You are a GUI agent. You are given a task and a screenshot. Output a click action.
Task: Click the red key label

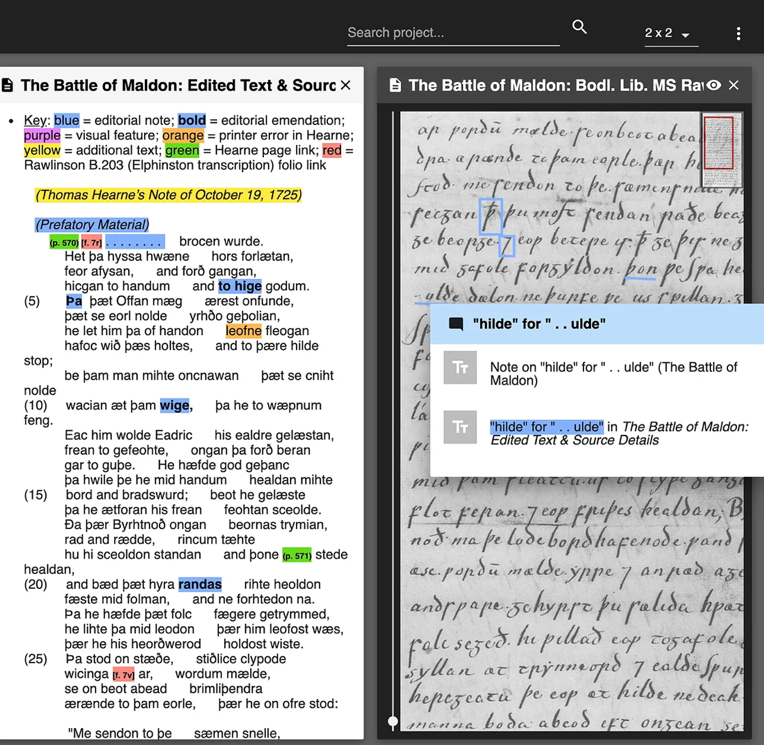tap(332, 151)
